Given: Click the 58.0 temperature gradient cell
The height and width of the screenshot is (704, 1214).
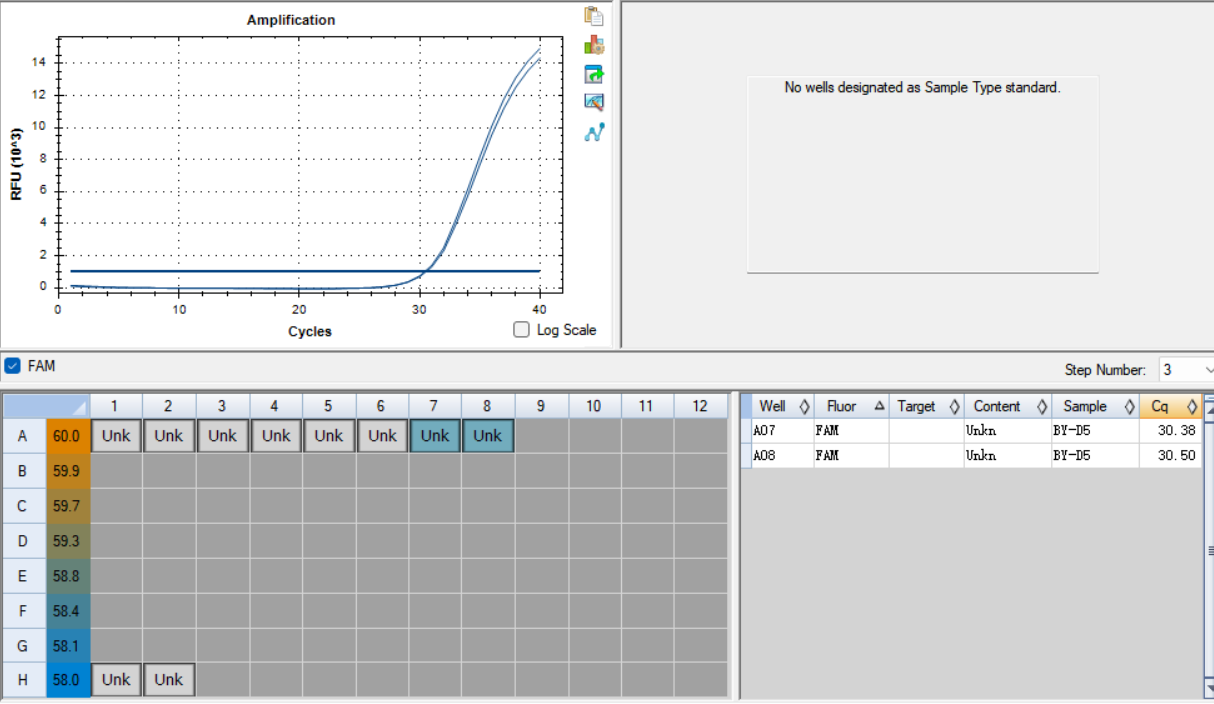Looking at the screenshot, I should tap(67, 680).
